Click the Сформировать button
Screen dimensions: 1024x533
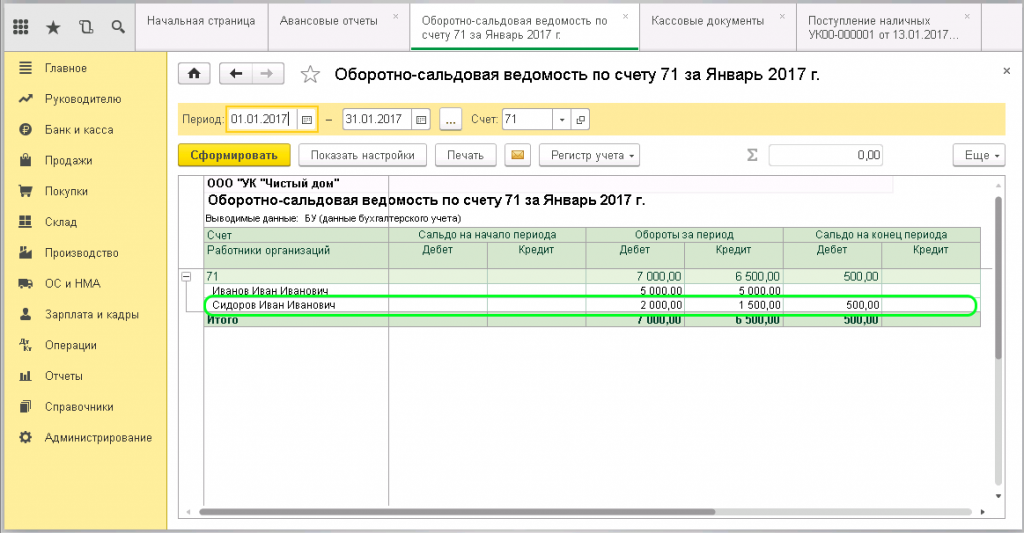(234, 155)
